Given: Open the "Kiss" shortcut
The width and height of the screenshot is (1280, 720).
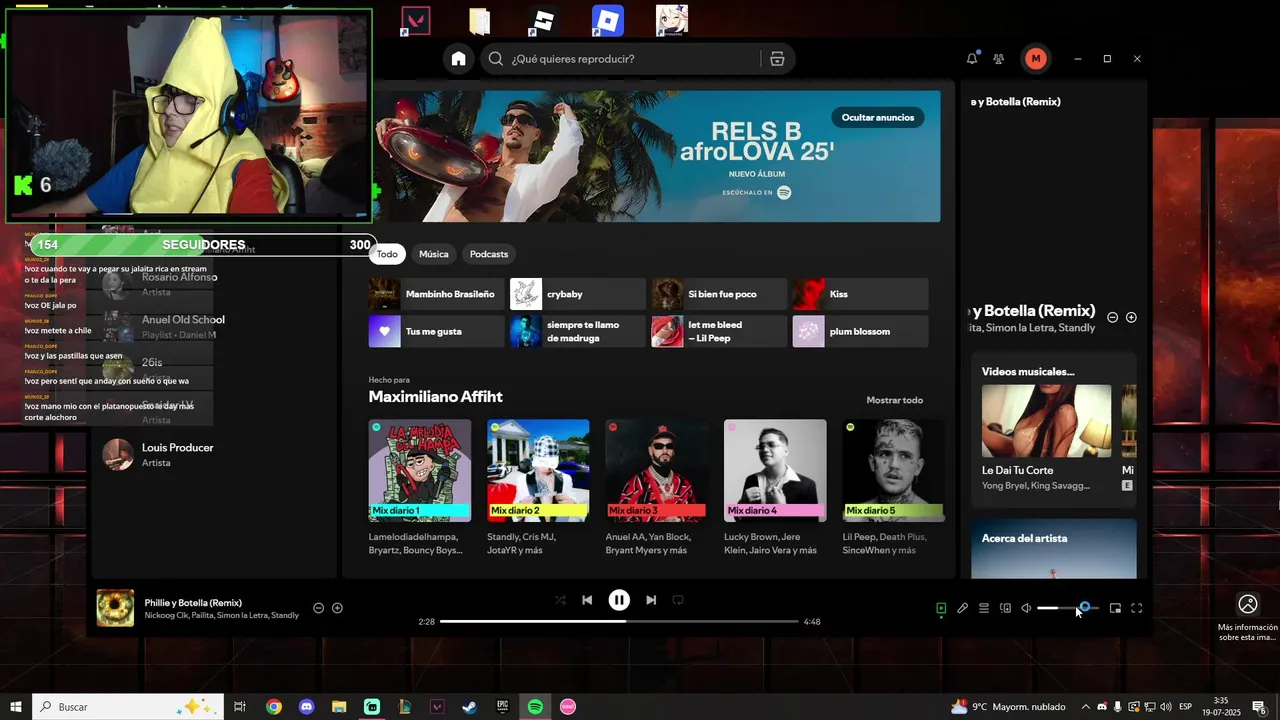Looking at the screenshot, I should pos(860,294).
